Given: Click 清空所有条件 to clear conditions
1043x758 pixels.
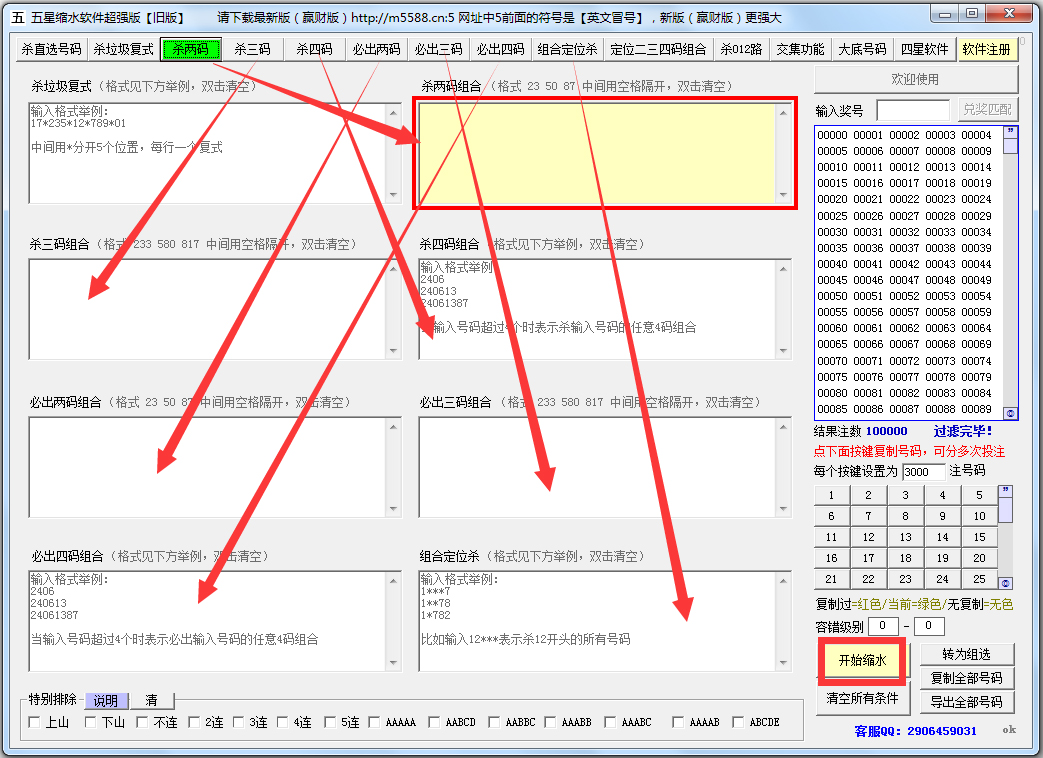Looking at the screenshot, I should click(x=862, y=697).
